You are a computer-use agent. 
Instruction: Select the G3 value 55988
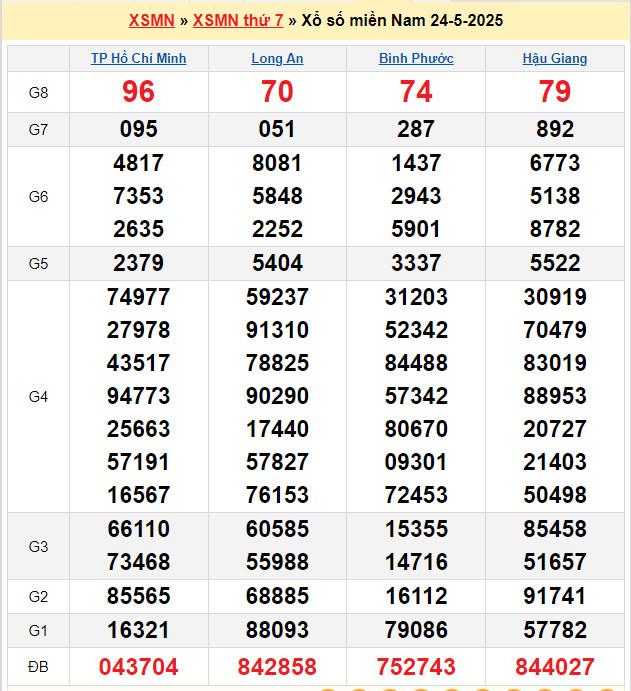tap(277, 562)
